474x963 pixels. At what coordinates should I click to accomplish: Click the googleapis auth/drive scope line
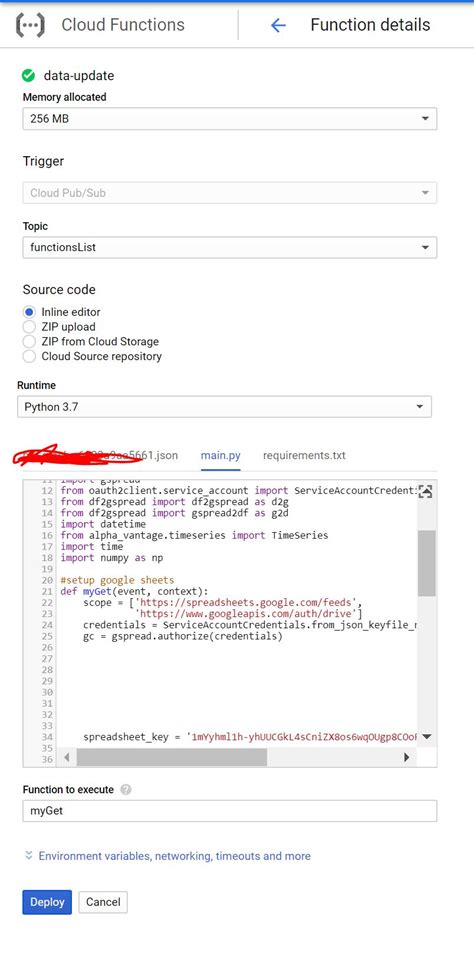tap(249, 614)
